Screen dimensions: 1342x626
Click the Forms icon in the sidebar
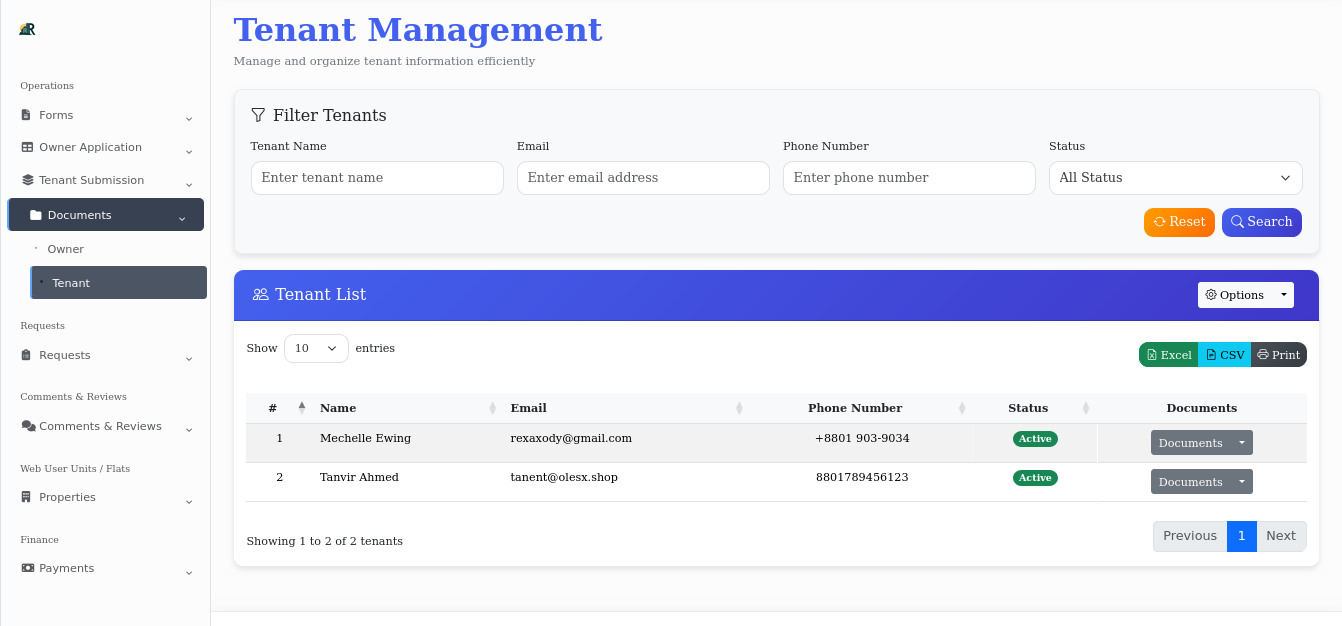click(25, 115)
